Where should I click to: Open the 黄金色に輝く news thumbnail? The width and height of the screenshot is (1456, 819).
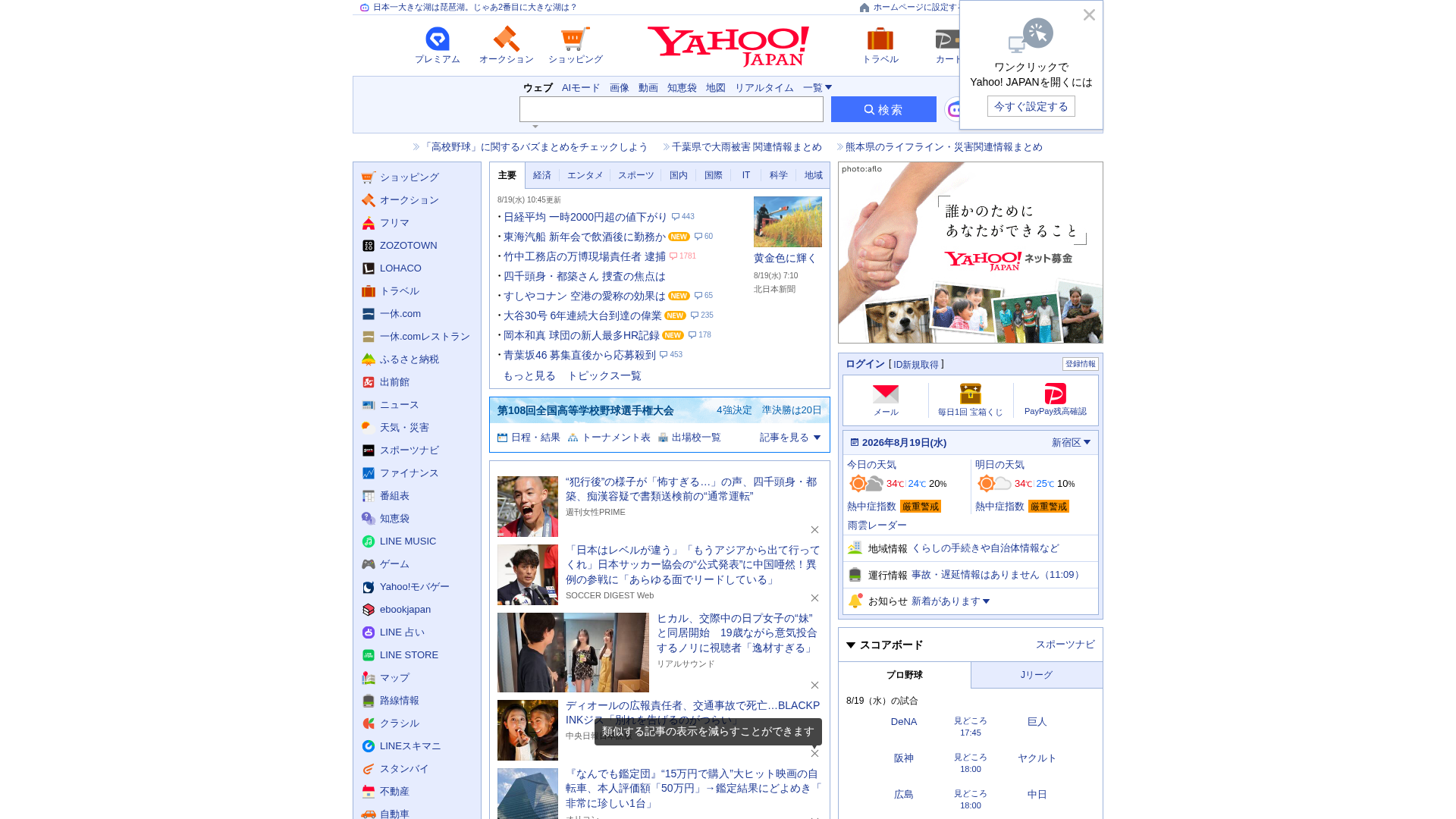787,221
